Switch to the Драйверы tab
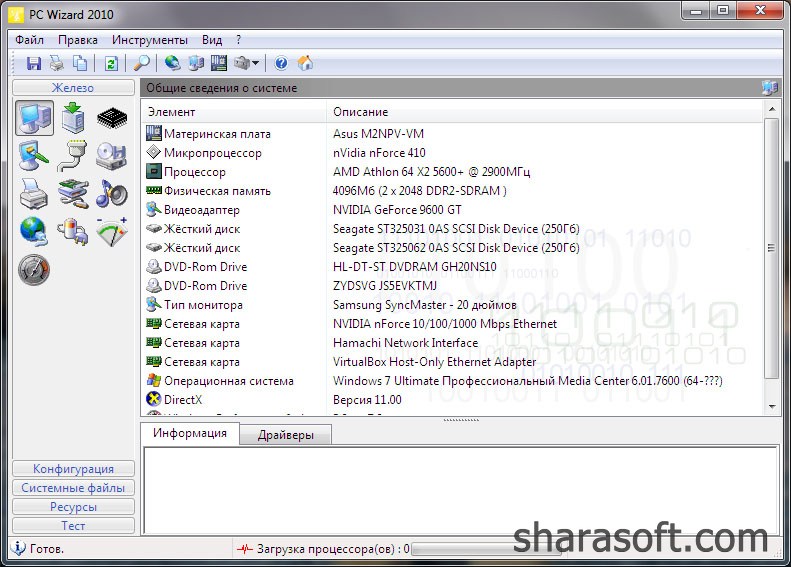Viewport: 791px width, 567px height. pyautogui.click(x=286, y=435)
